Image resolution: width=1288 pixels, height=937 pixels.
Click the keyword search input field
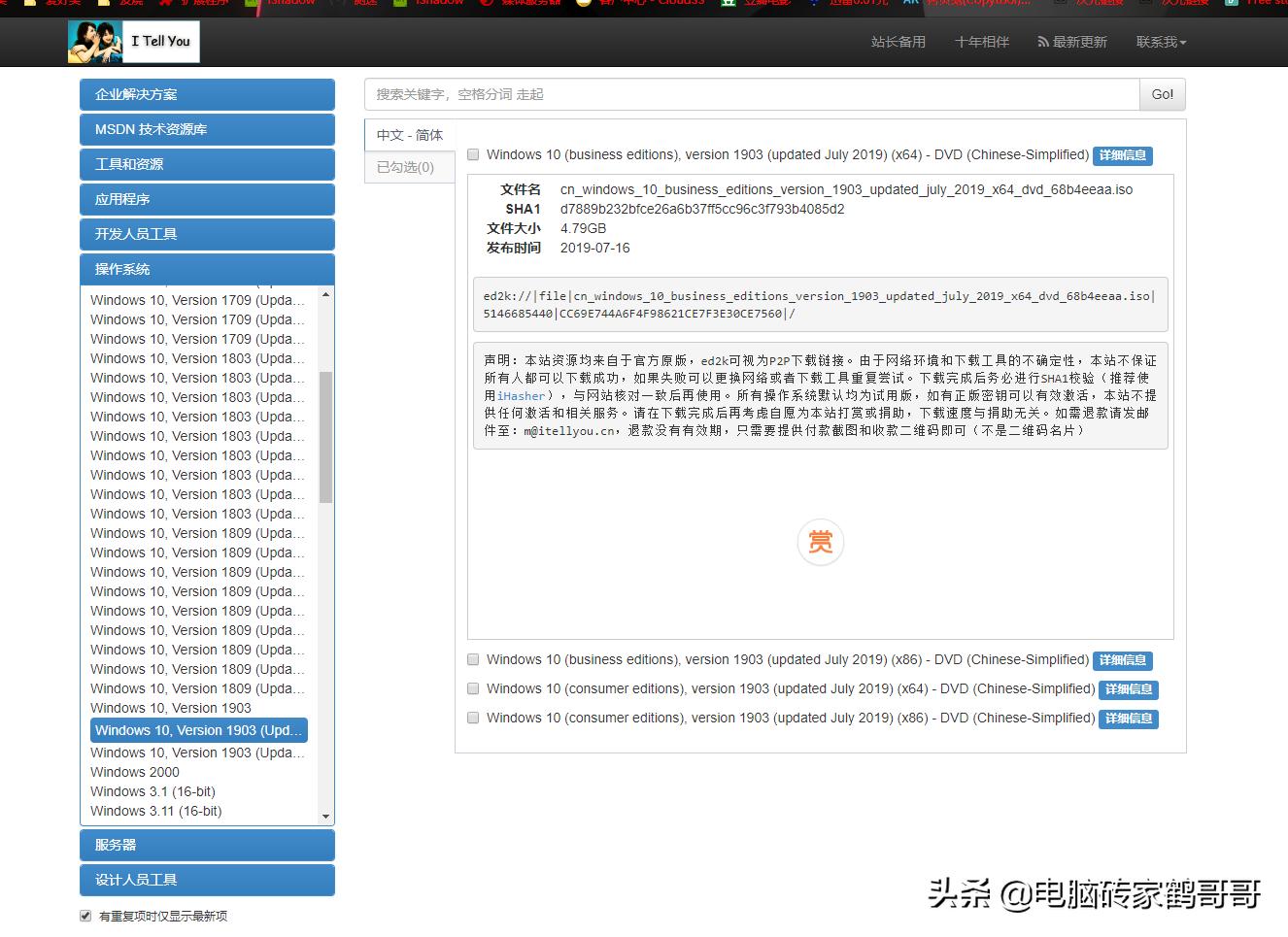click(x=751, y=94)
